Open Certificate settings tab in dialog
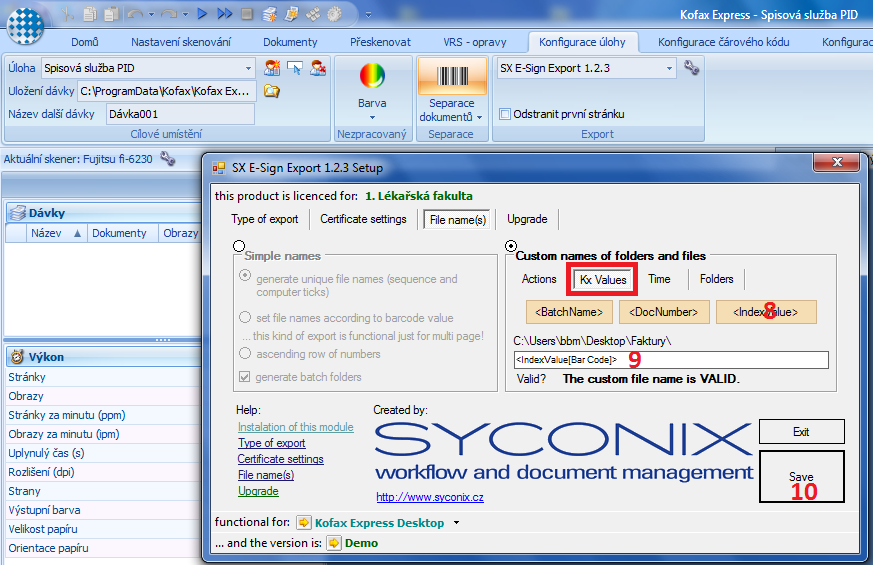The image size is (873, 565). (x=364, y=219)
